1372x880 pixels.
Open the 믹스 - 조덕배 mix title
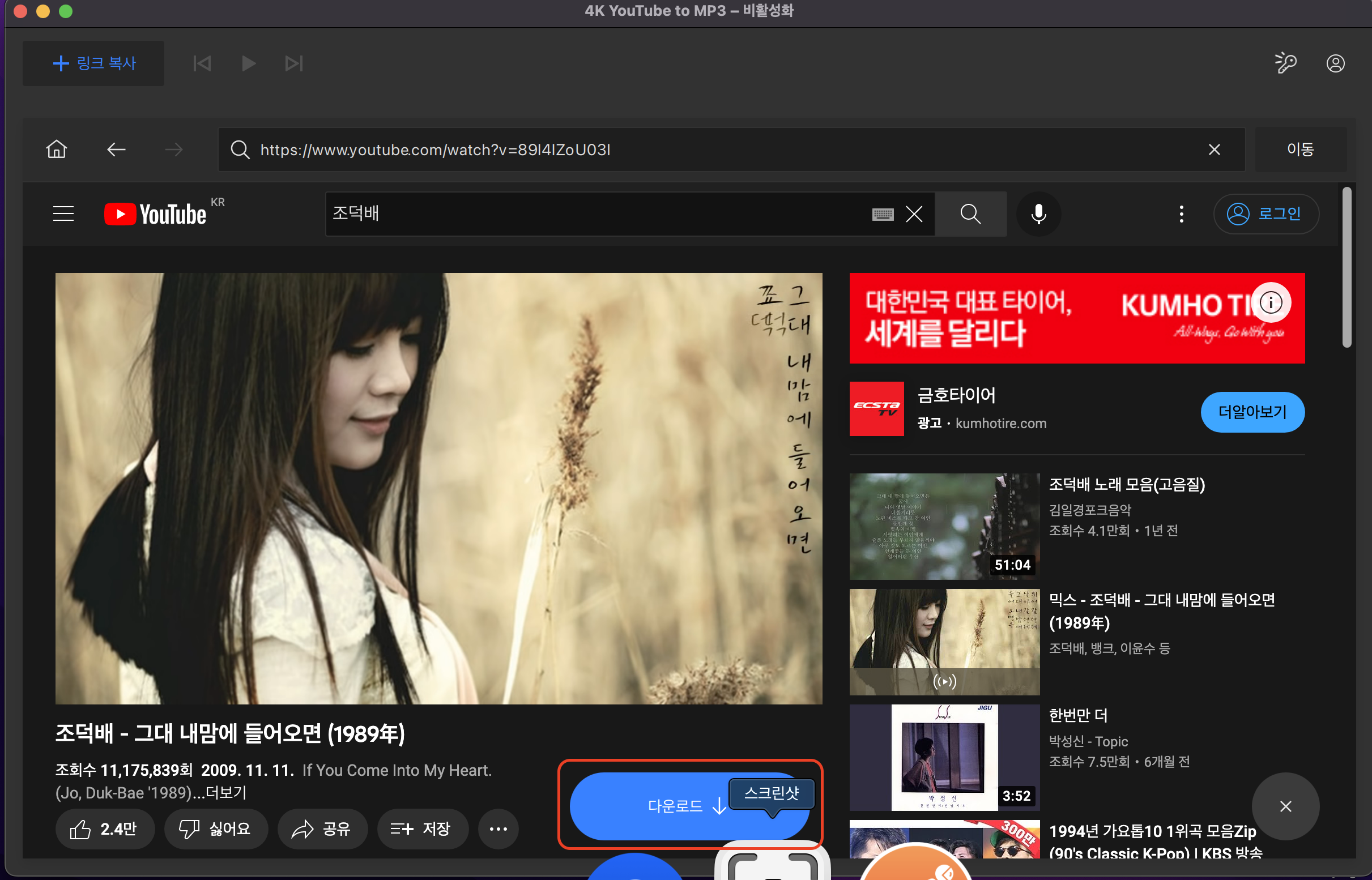1162,611
